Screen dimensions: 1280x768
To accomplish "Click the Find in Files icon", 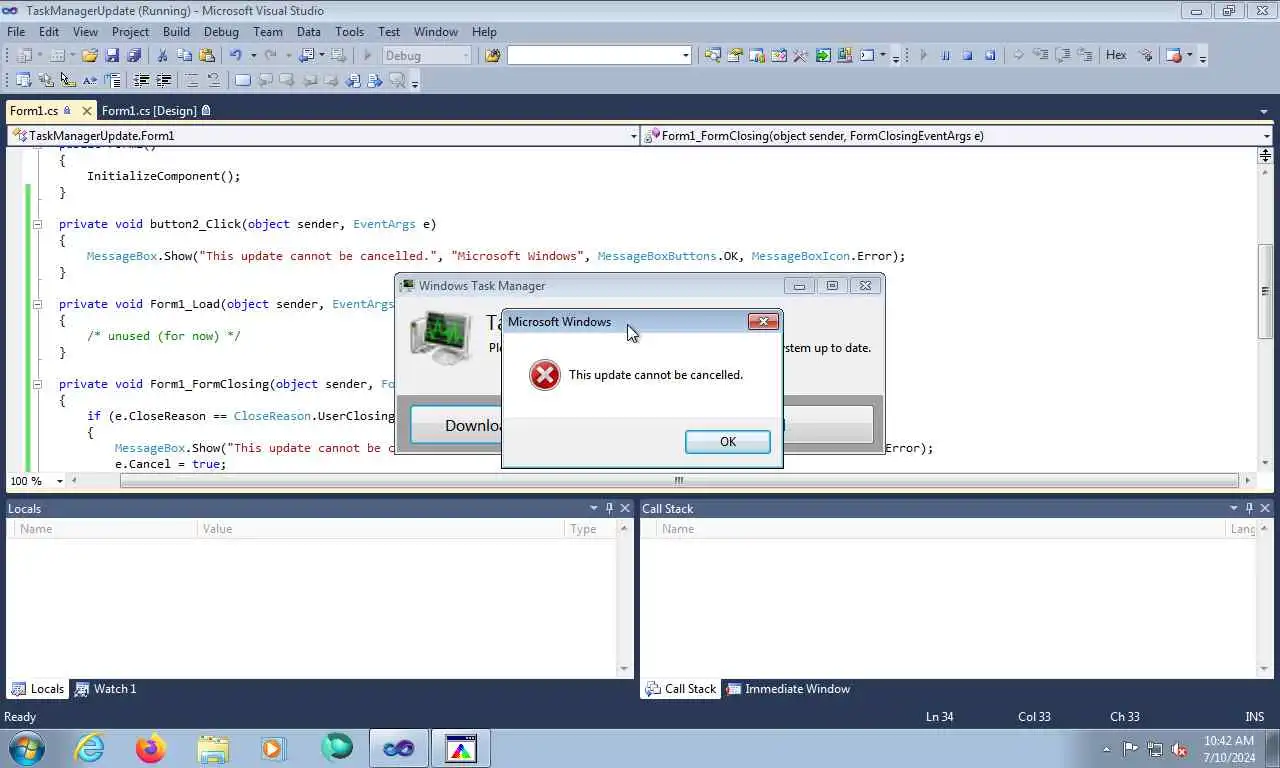I will pos(491,56).
